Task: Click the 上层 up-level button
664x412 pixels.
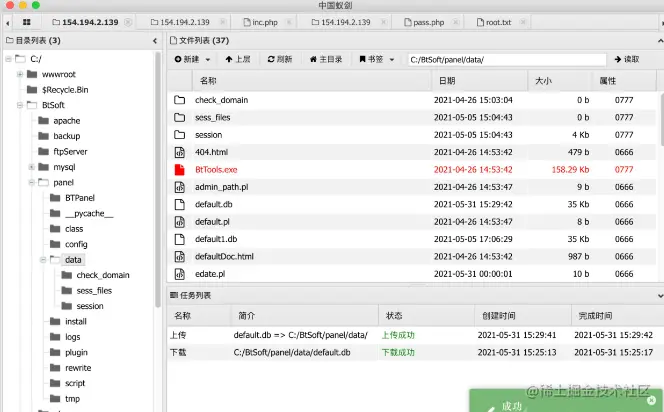Action: [x=238, y=59]
